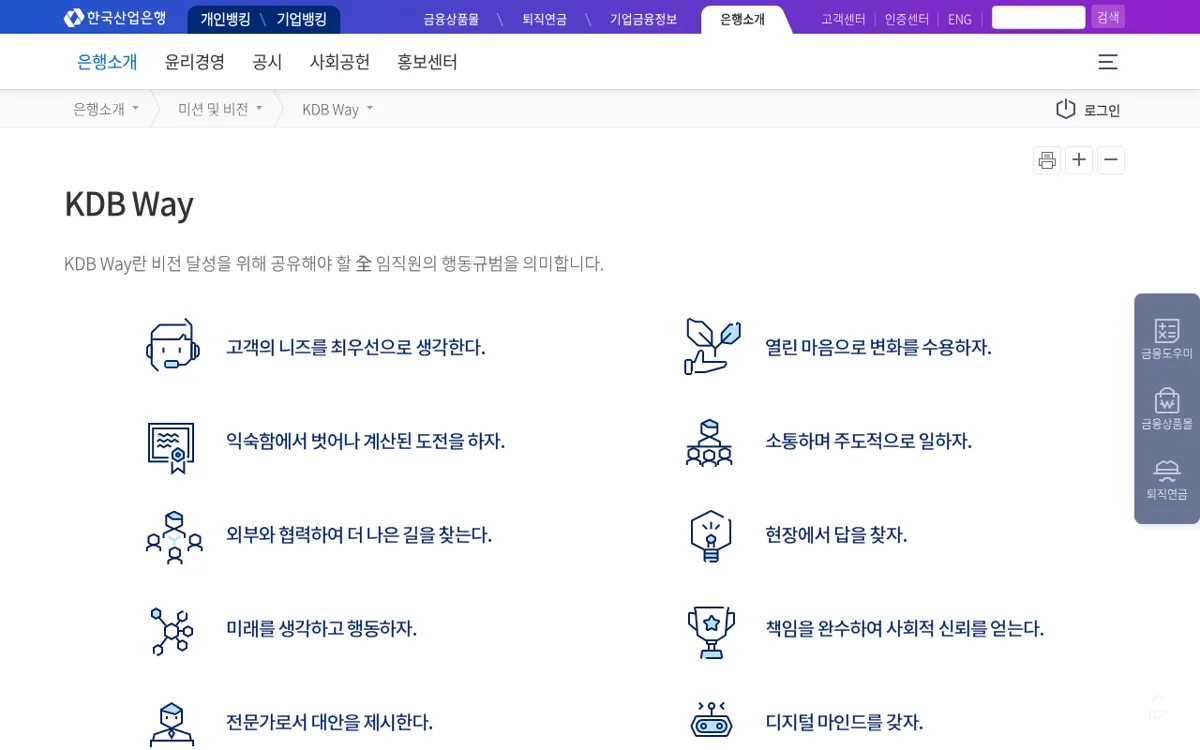Click the customer headset icon
Image resolution: width=1200 pixels, height=750 pixels.
(173, 346)
